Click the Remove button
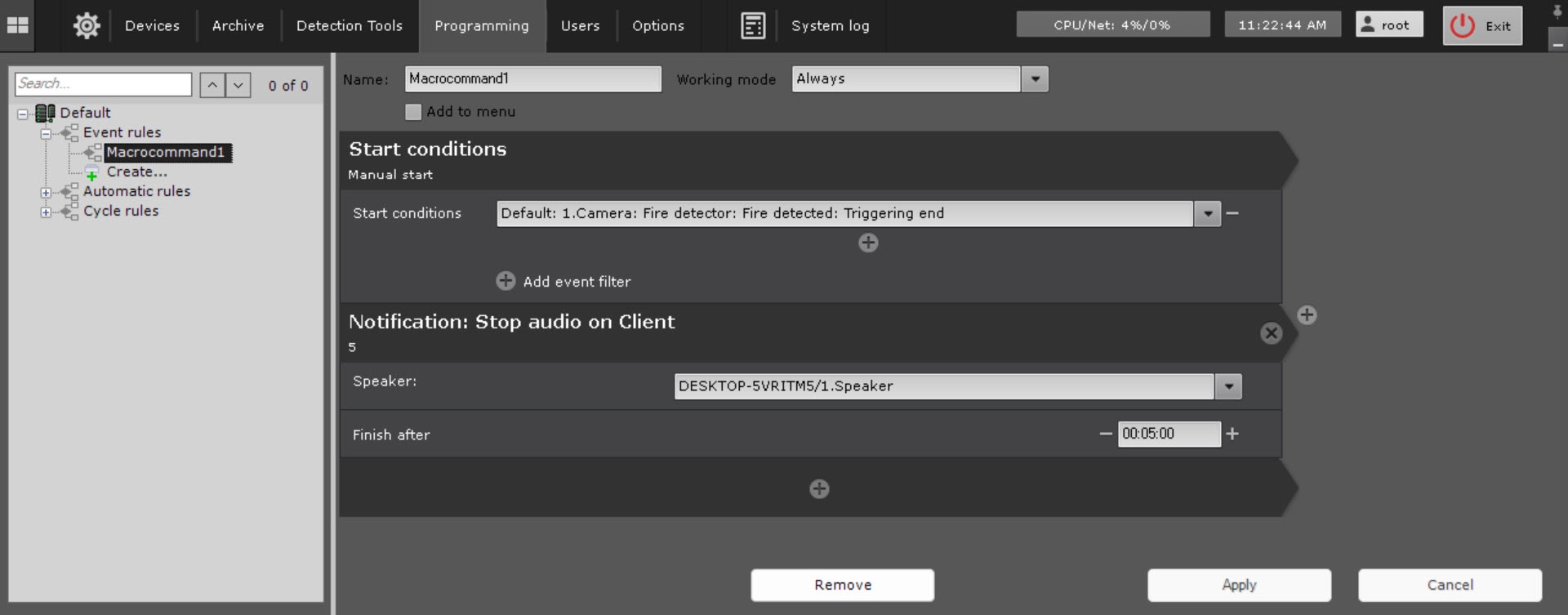 click(x=843, y=585)
